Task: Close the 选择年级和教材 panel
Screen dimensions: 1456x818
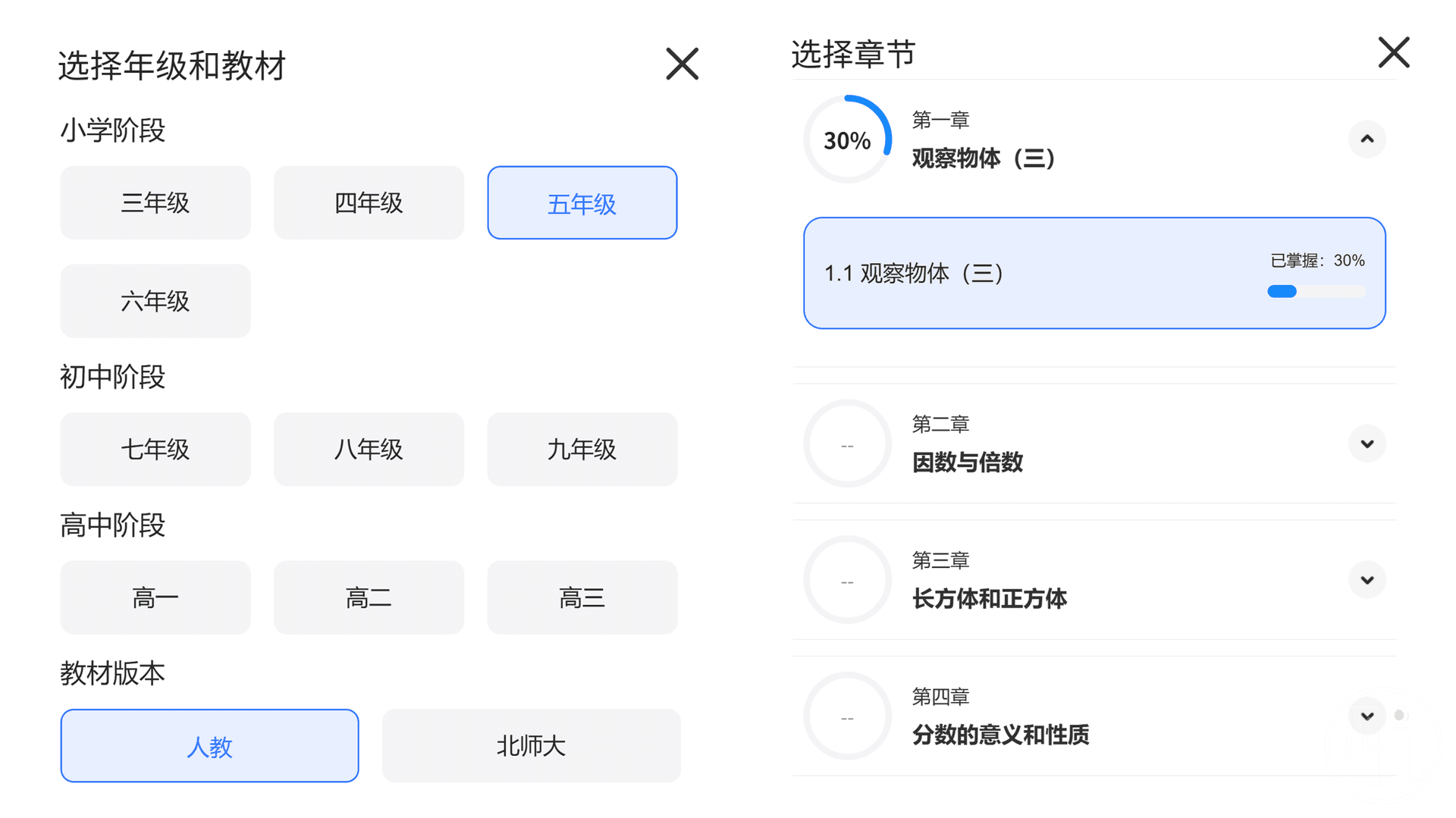Action: point(682,64)
